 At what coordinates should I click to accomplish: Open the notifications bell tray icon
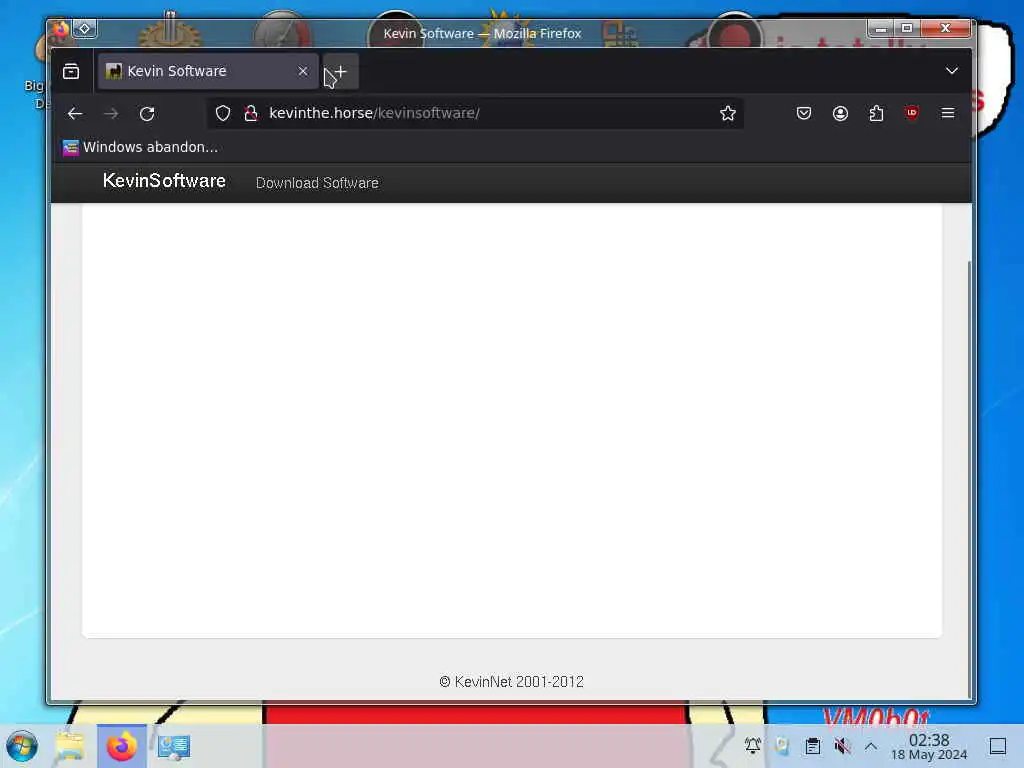752,745
